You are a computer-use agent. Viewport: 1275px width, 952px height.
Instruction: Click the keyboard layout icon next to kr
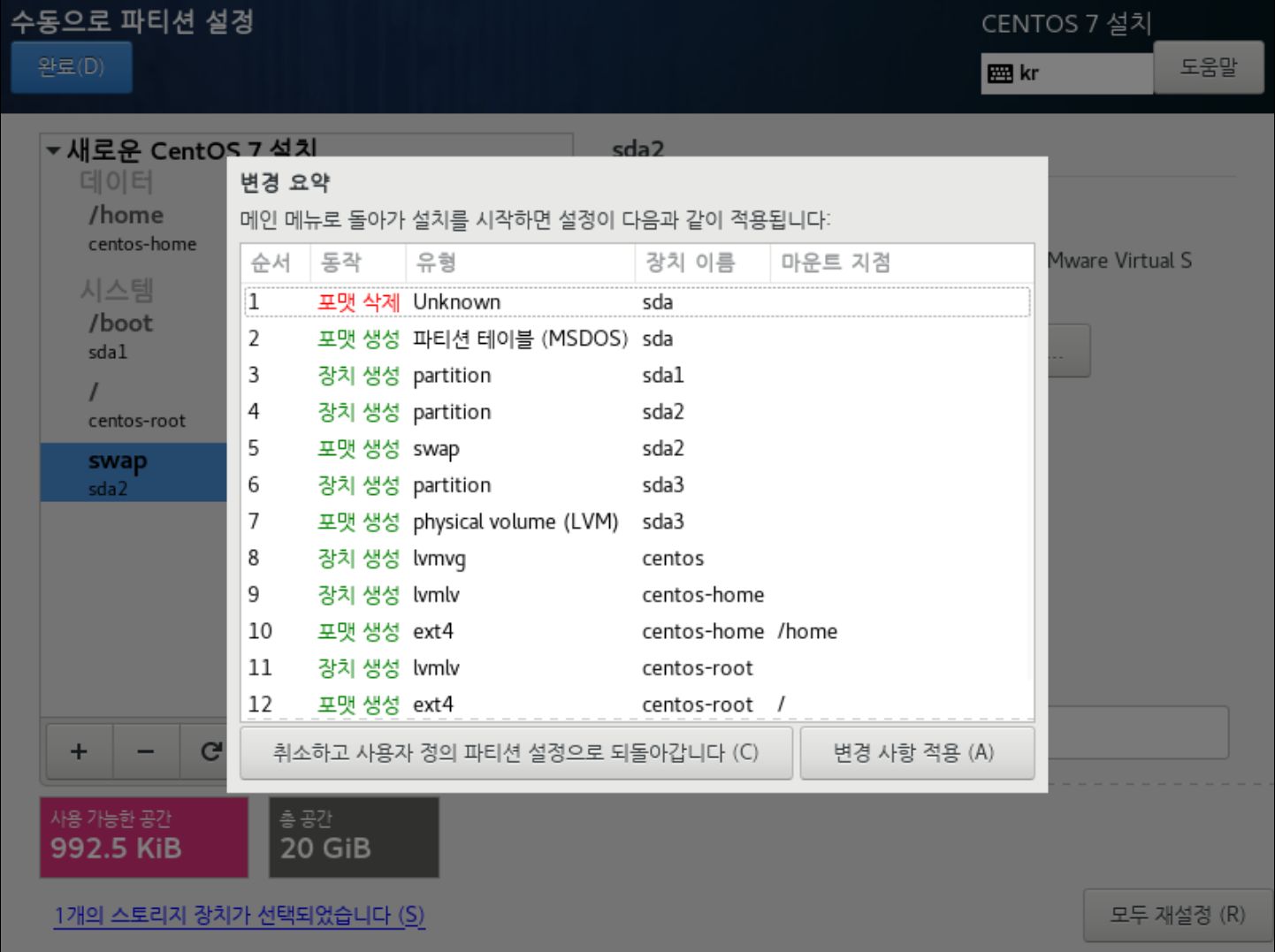pos(1000,73)
